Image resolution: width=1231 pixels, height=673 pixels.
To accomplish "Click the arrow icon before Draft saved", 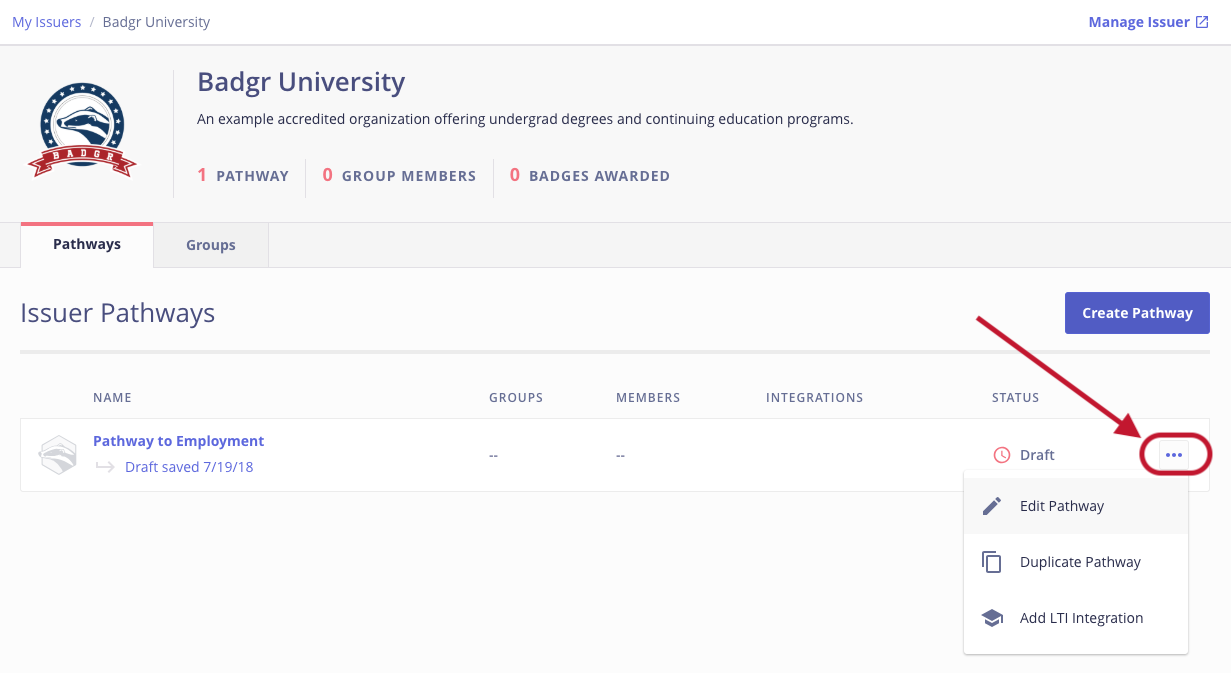I will coord(105,467).
